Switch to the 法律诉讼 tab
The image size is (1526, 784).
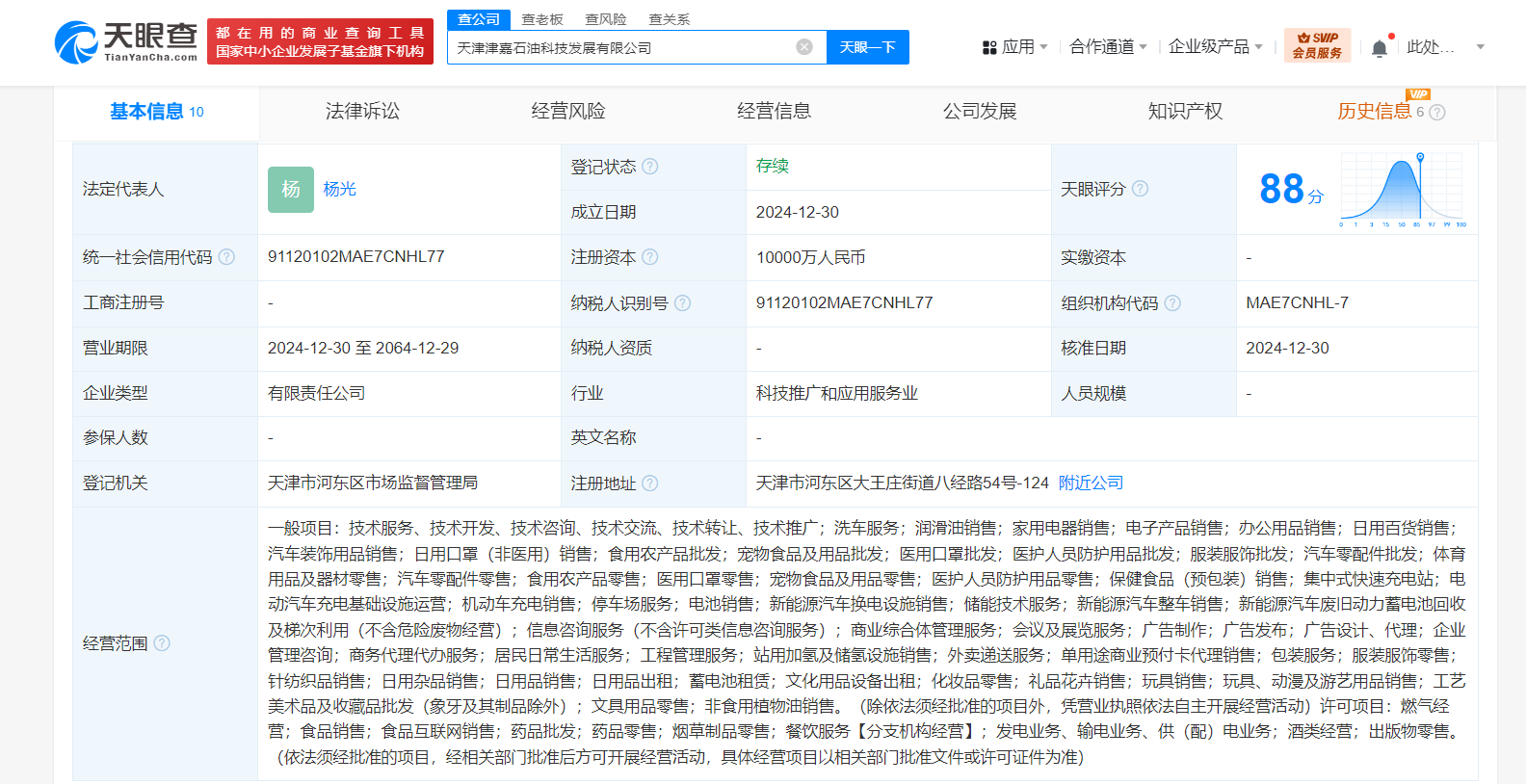[362, 112]
